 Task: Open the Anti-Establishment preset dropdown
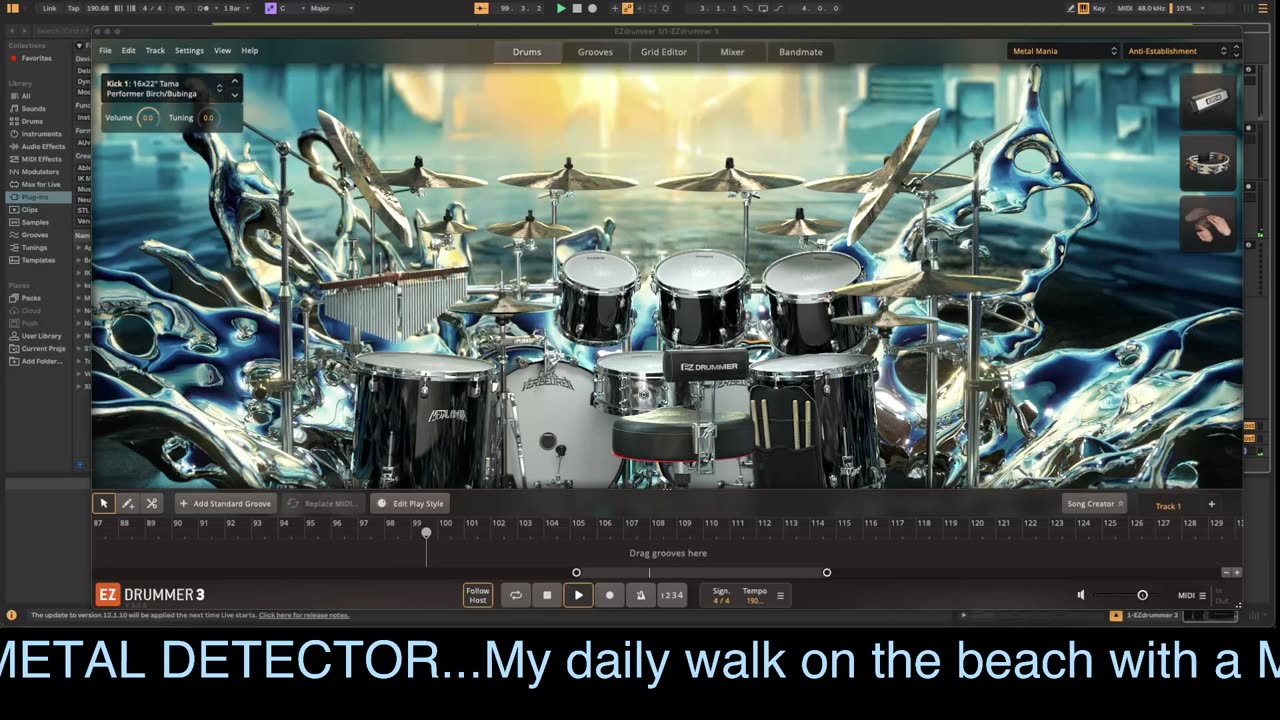1176,51
